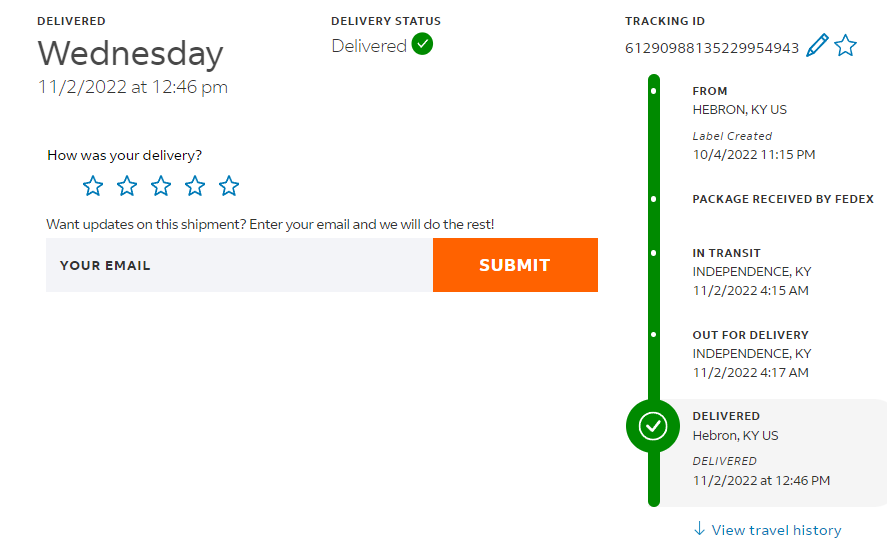The image size is (887, 553).
Task: Click the tracking ID number
Action: [x=712, y=48]
